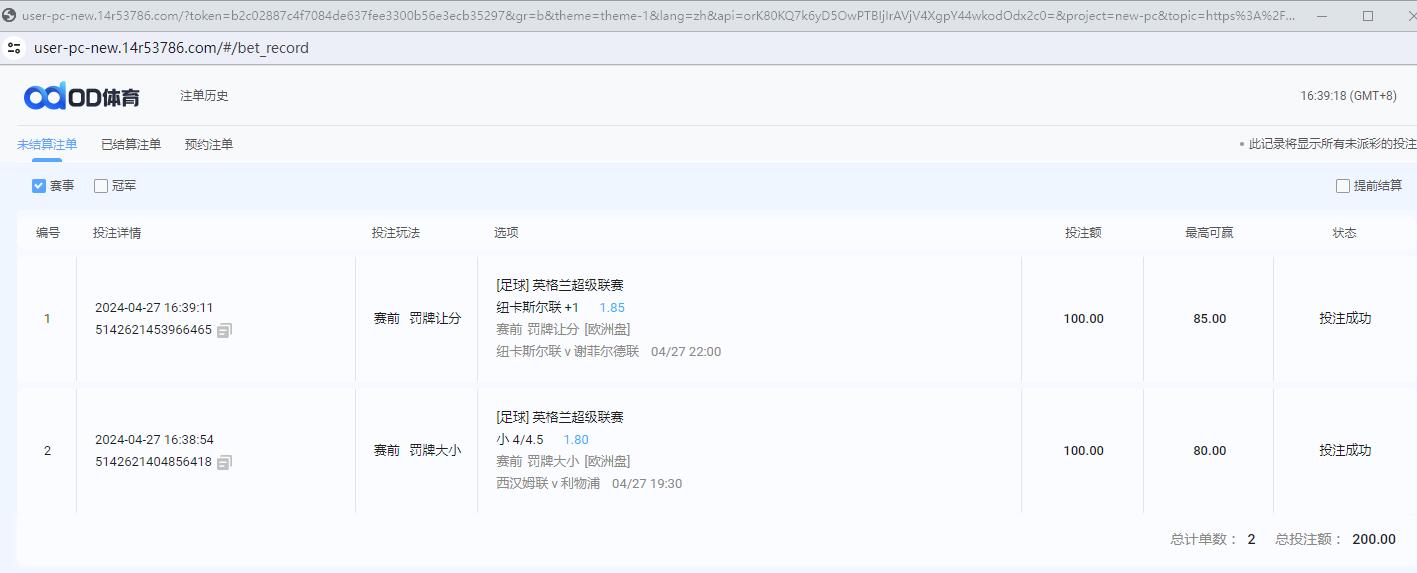1417x573 pixels.
Task: Enable the 提前结算 checkbox
Action: pyautogui.click(x=1343, y=186)
